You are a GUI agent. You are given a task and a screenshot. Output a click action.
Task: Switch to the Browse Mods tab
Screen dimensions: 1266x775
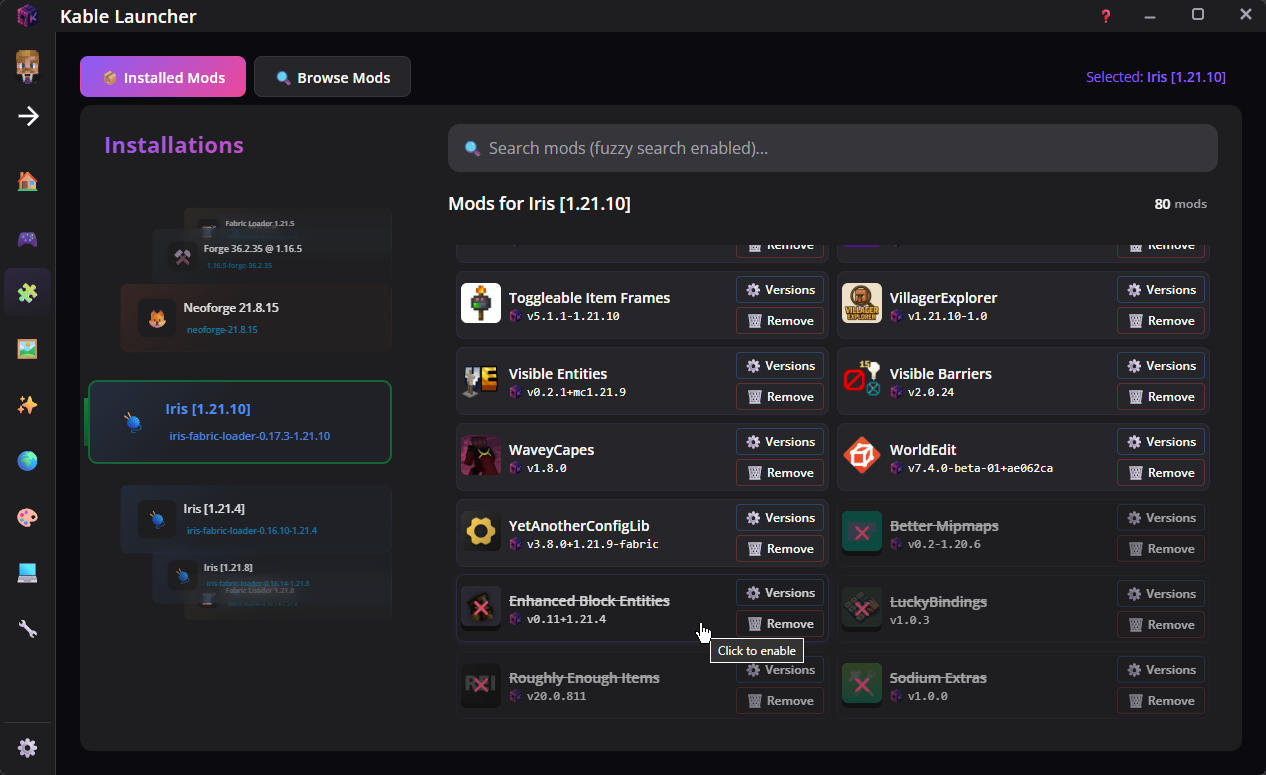332,76
